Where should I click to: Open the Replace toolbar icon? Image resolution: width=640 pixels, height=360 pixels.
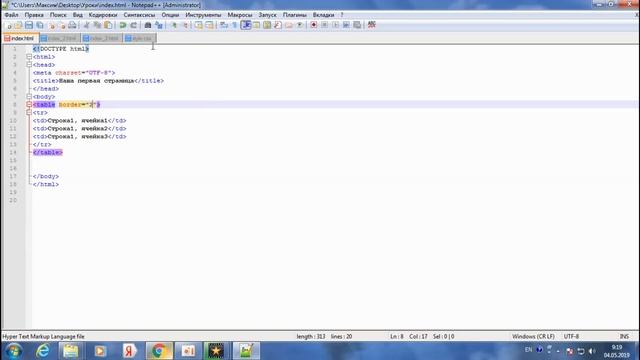pyautogui.click(x=159, y=25)
